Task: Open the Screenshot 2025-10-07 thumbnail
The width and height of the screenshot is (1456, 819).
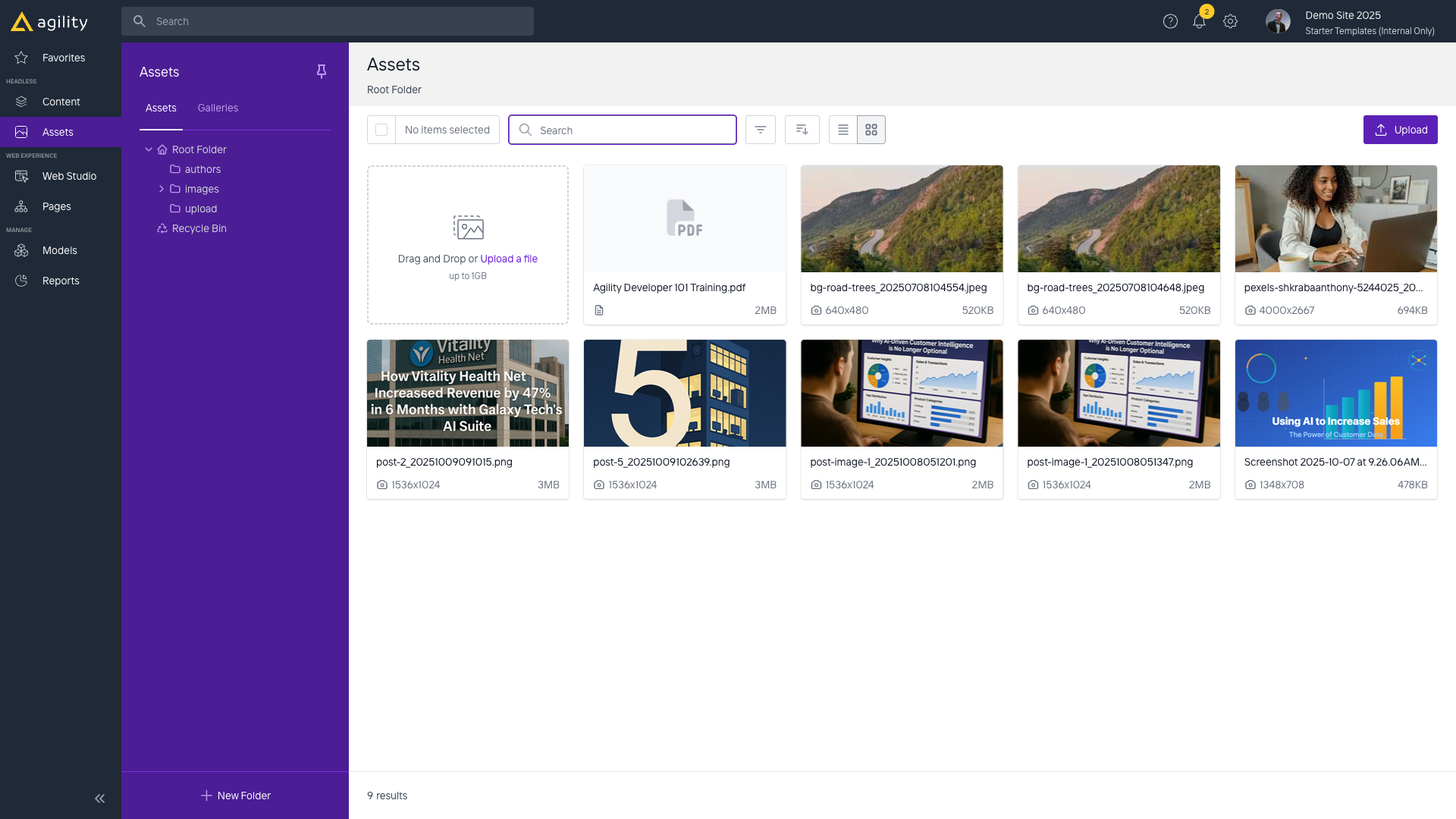Action: (1335, 393)
